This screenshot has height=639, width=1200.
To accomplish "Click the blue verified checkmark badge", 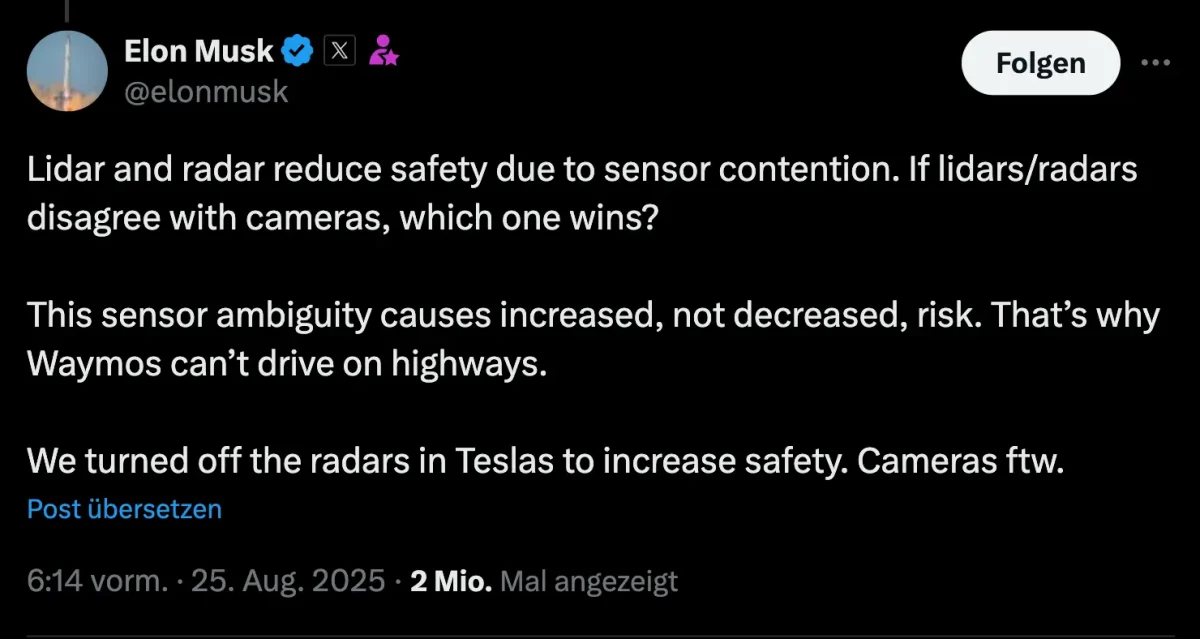I will [297, 50].
